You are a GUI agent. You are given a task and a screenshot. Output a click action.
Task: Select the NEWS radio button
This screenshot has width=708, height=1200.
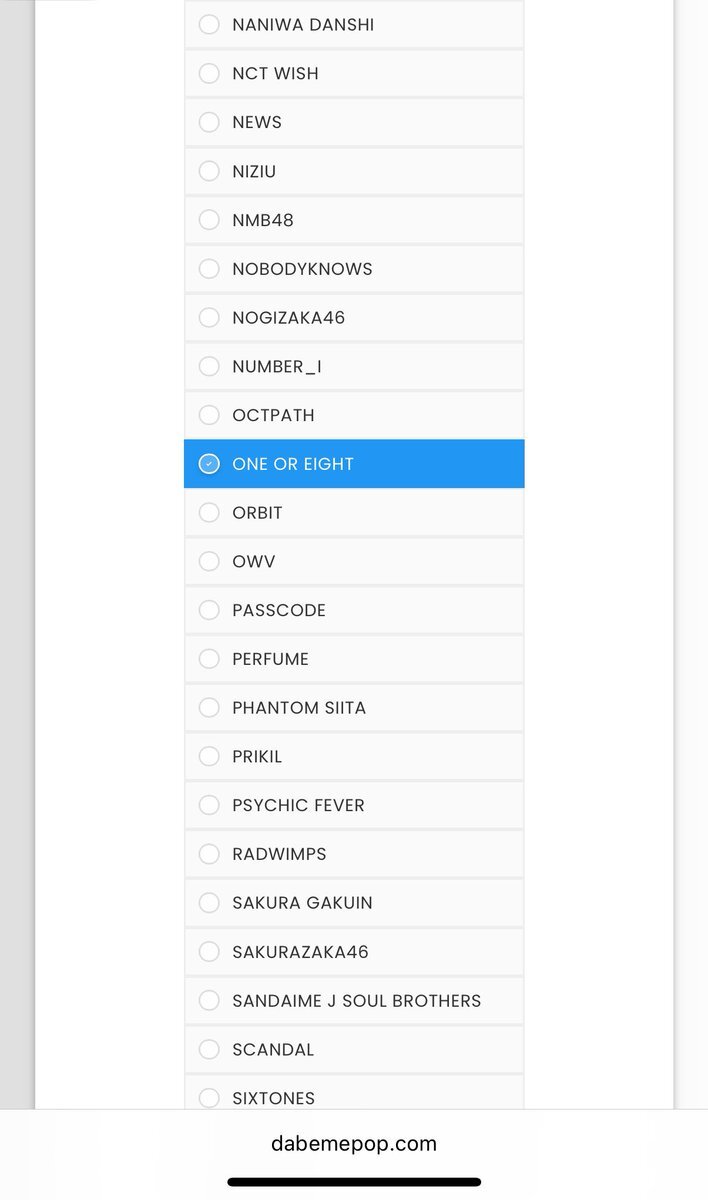[x=354, y=122]
